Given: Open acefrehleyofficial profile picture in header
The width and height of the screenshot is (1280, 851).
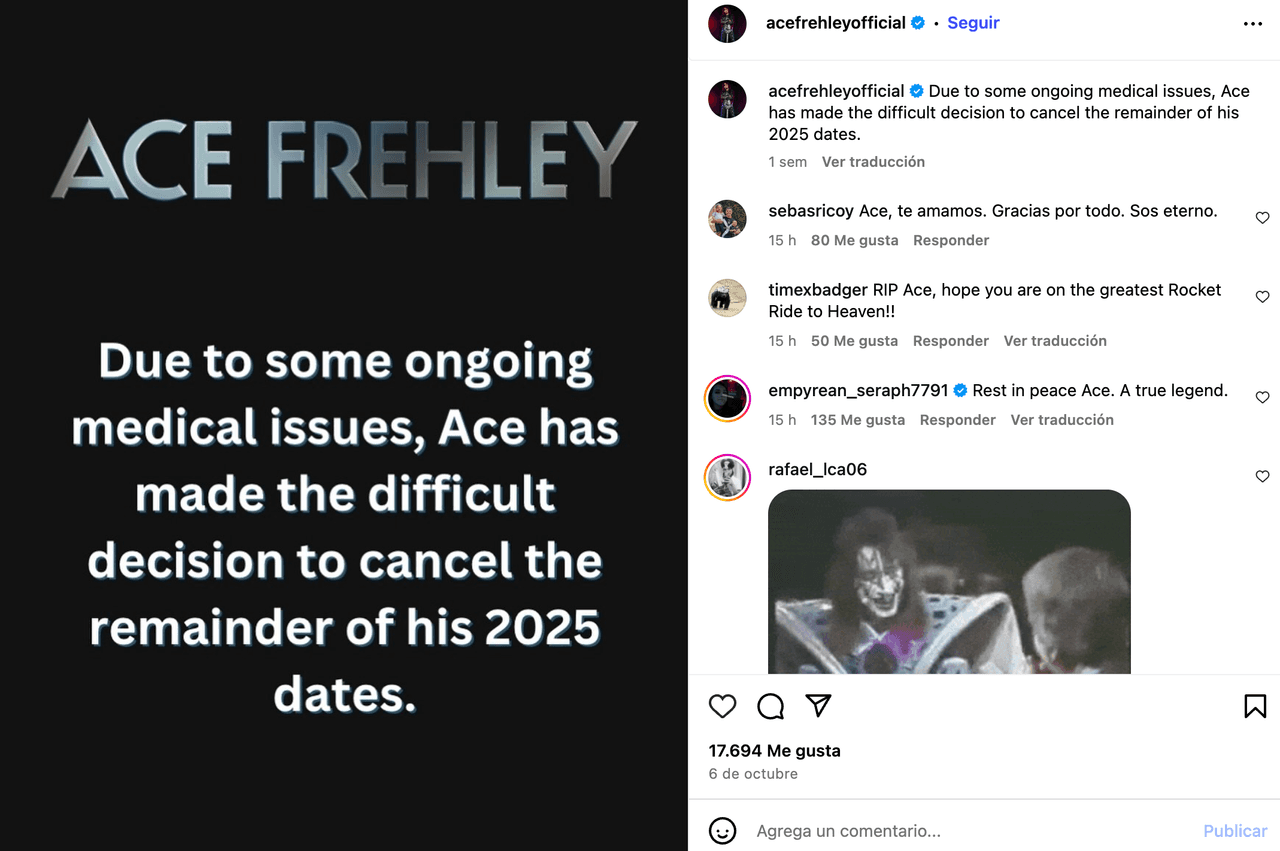Looking at the screenshot, I should click(727, 24).
